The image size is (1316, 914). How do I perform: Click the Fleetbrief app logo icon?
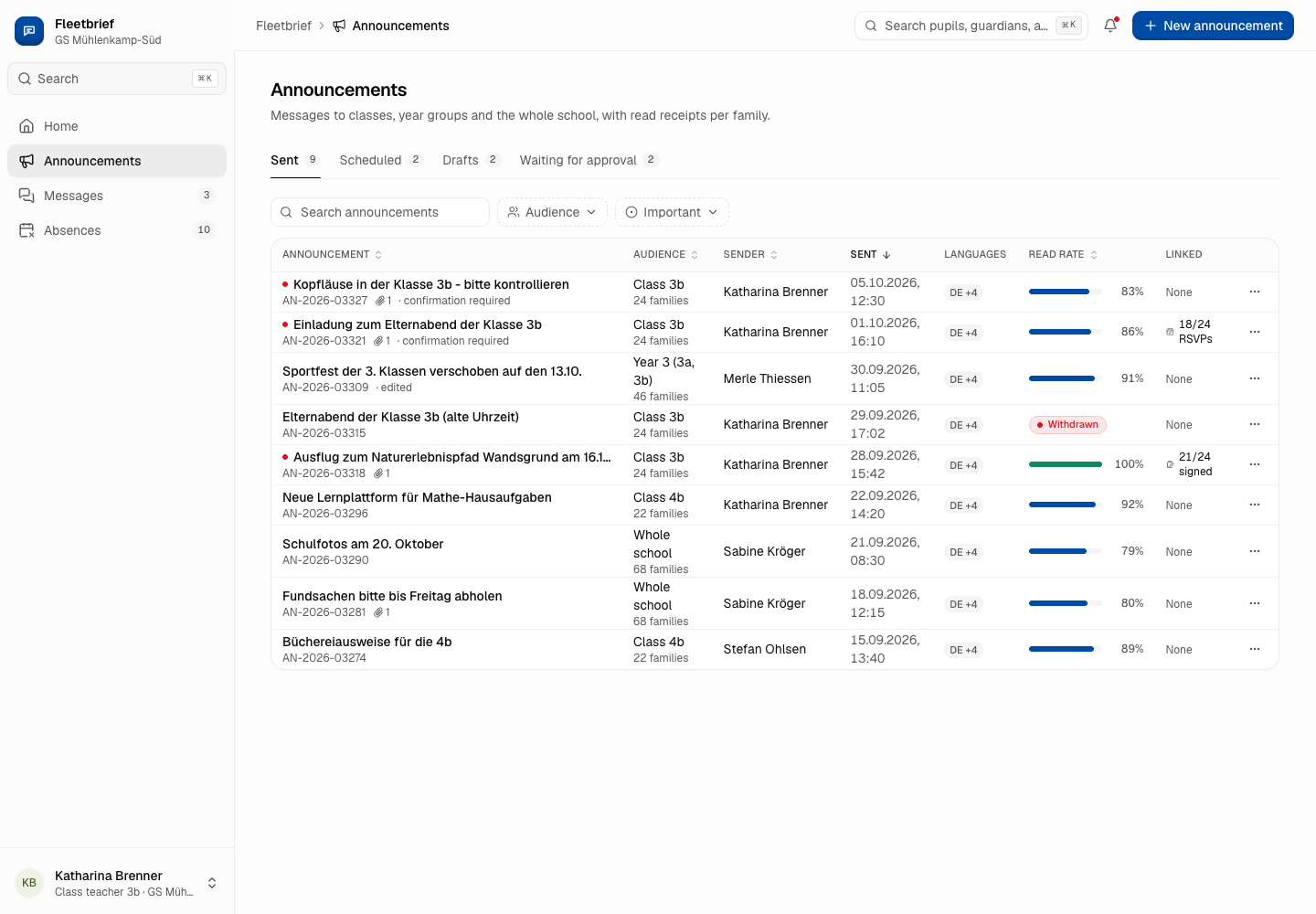(29, 31)
